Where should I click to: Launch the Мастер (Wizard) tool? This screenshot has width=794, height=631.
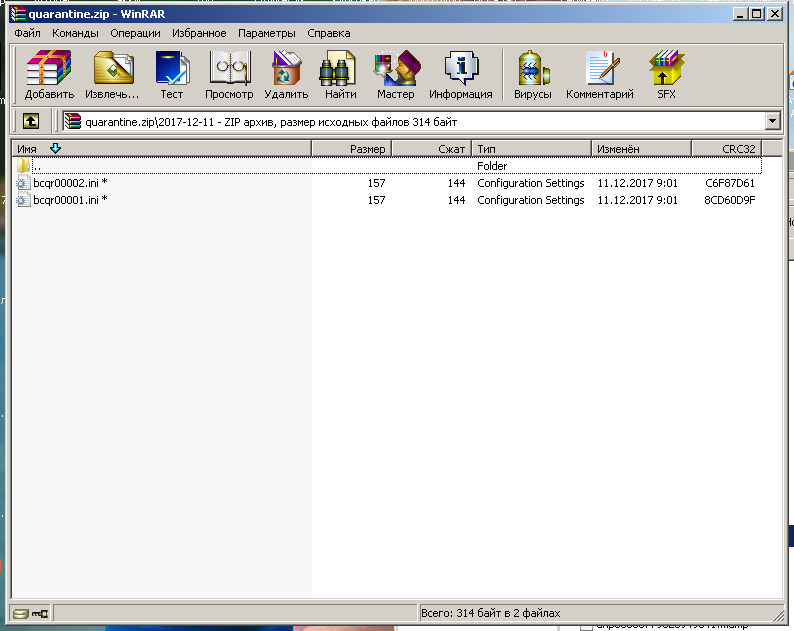pos(395,75)
